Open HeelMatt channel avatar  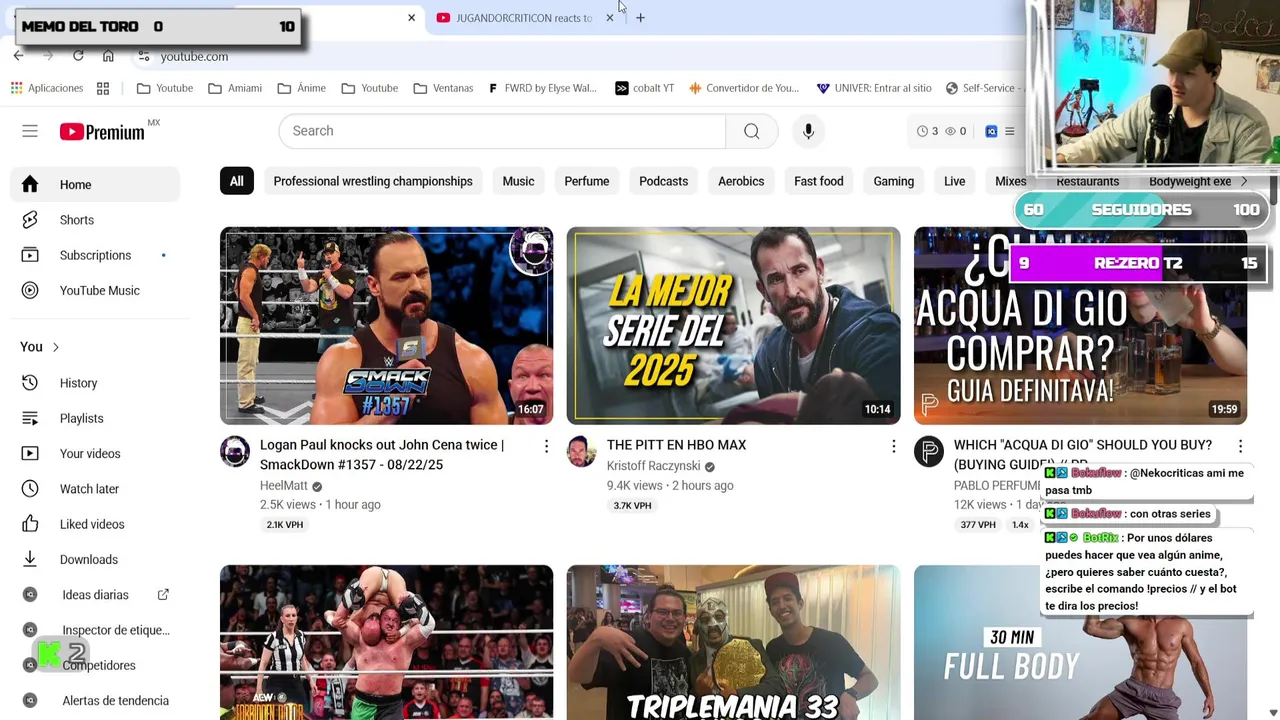pos(235,451)
